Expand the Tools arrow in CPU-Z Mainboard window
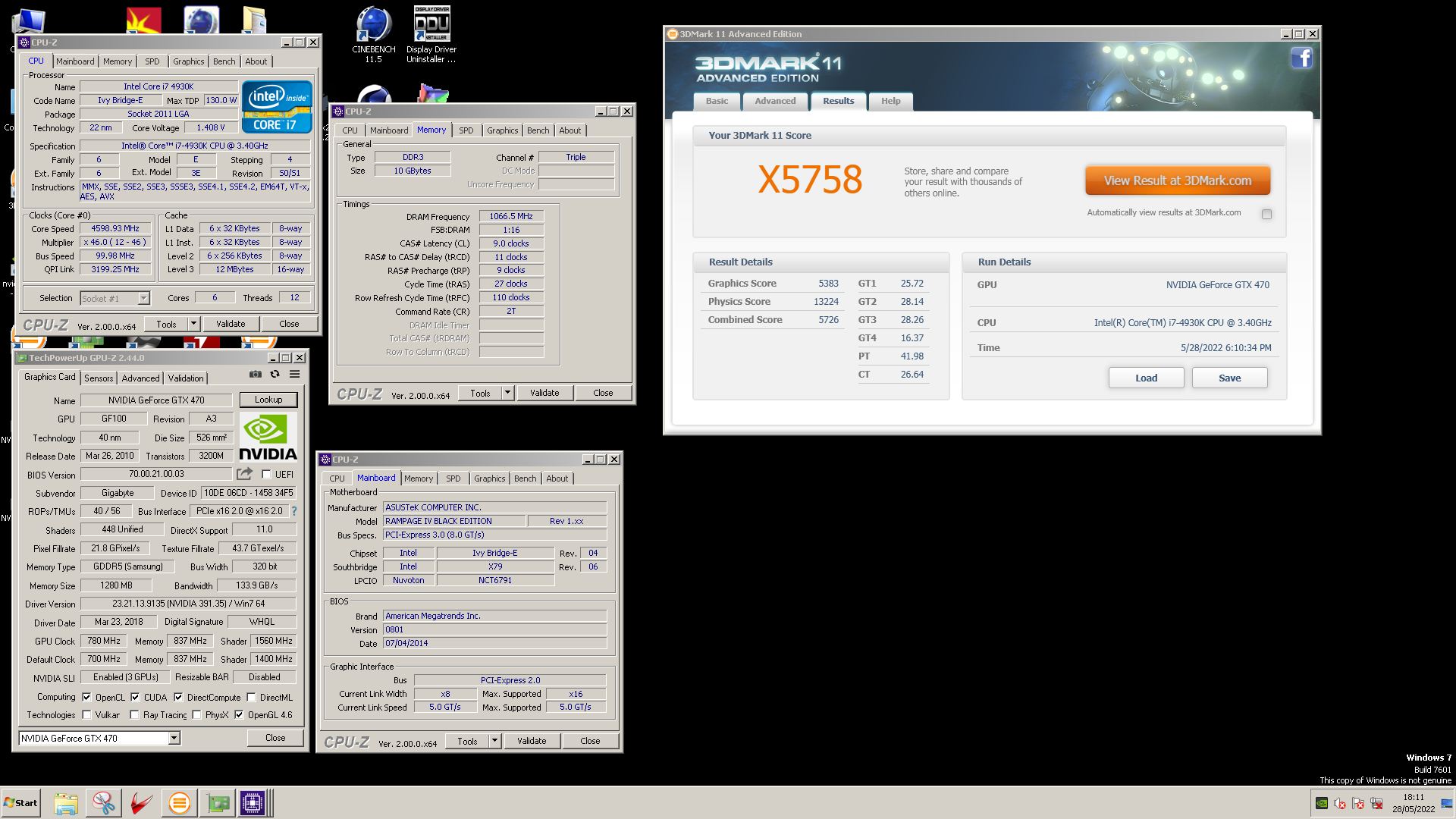 [x=494, y=741]
